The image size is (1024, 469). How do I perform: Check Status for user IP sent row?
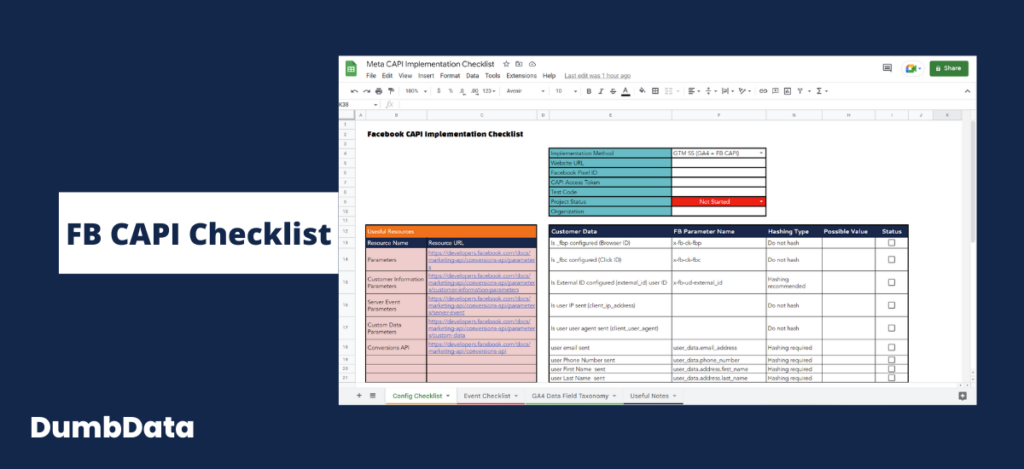[x=891, y=305]
